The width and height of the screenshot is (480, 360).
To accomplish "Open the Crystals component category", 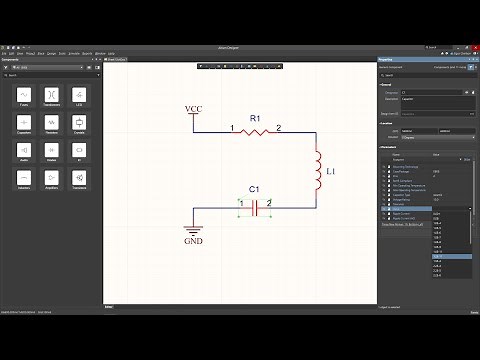I will click(x=79, y=124).
